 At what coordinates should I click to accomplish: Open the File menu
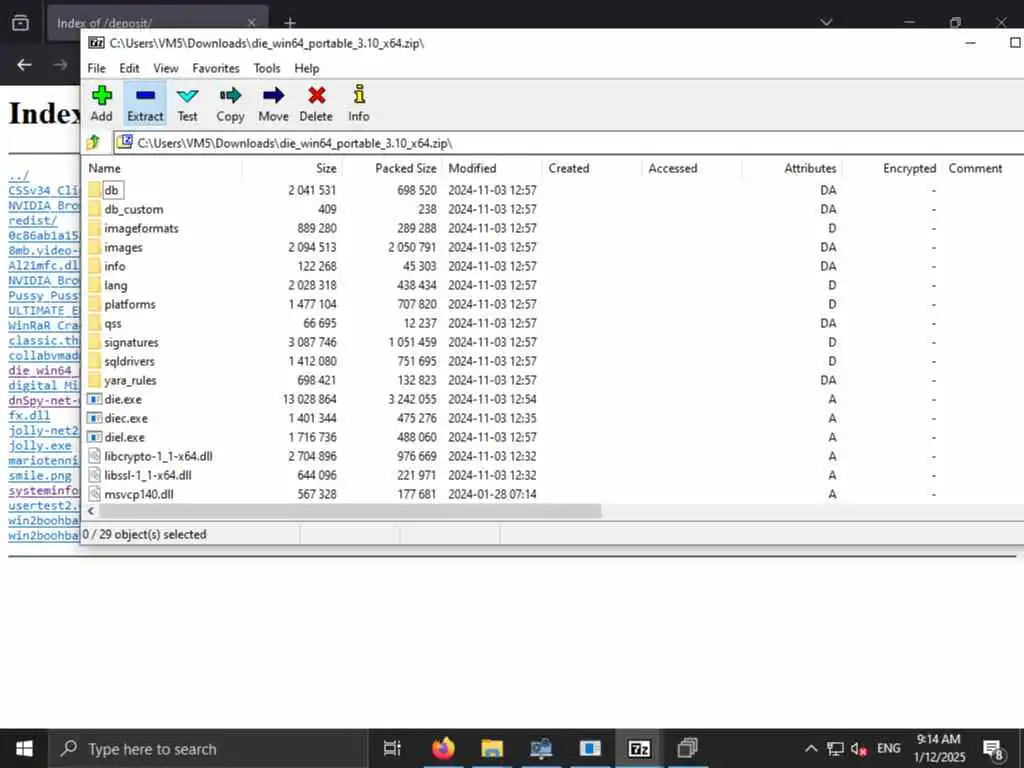pos(96,68)
